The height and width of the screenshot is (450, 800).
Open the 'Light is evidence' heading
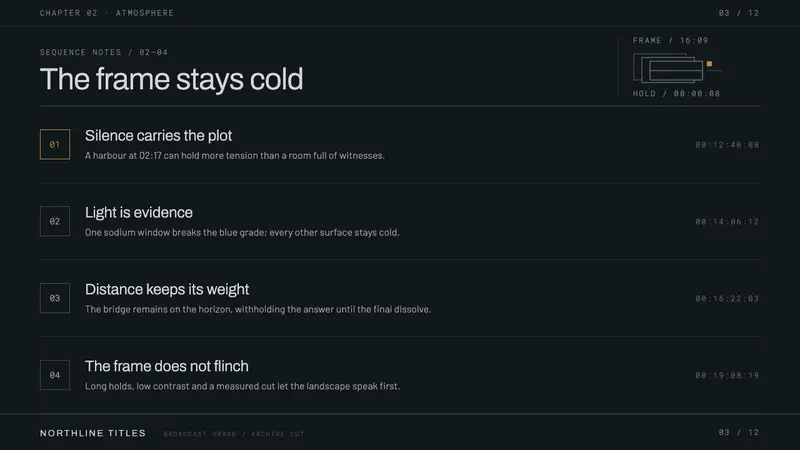coord(139,213)
